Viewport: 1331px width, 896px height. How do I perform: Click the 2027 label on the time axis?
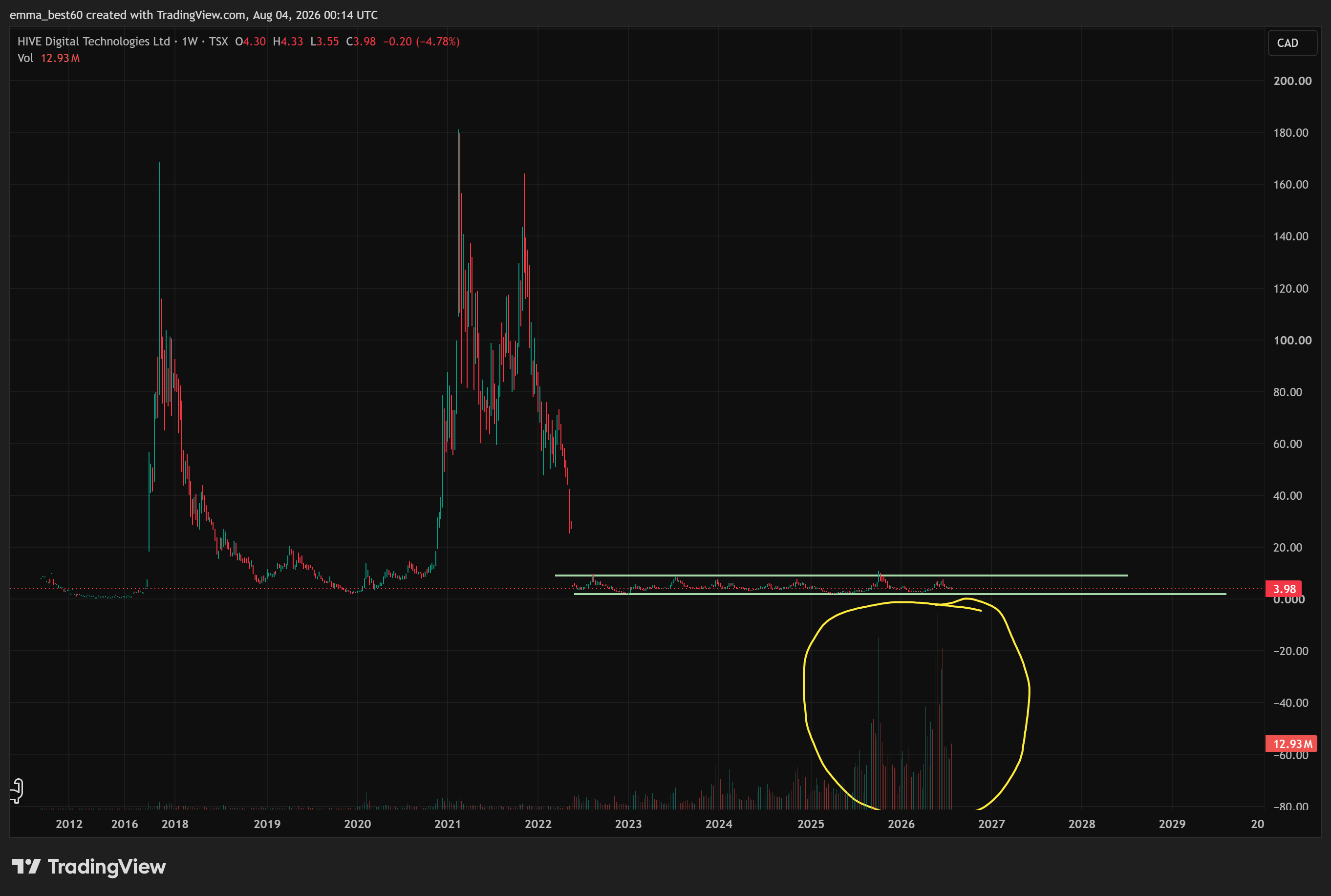point(991,823)
